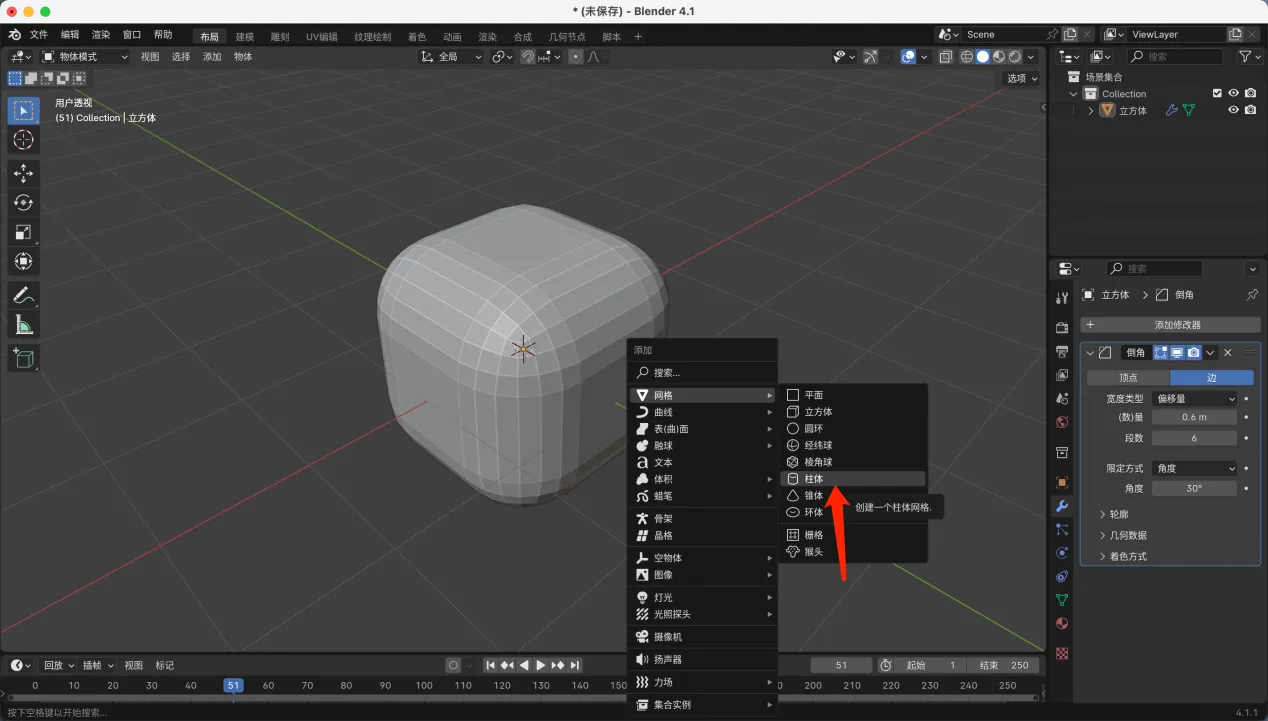Open the Modifiers wrench properties tab
Screen dimensions: 1268x721
[x=1062, y=506]
